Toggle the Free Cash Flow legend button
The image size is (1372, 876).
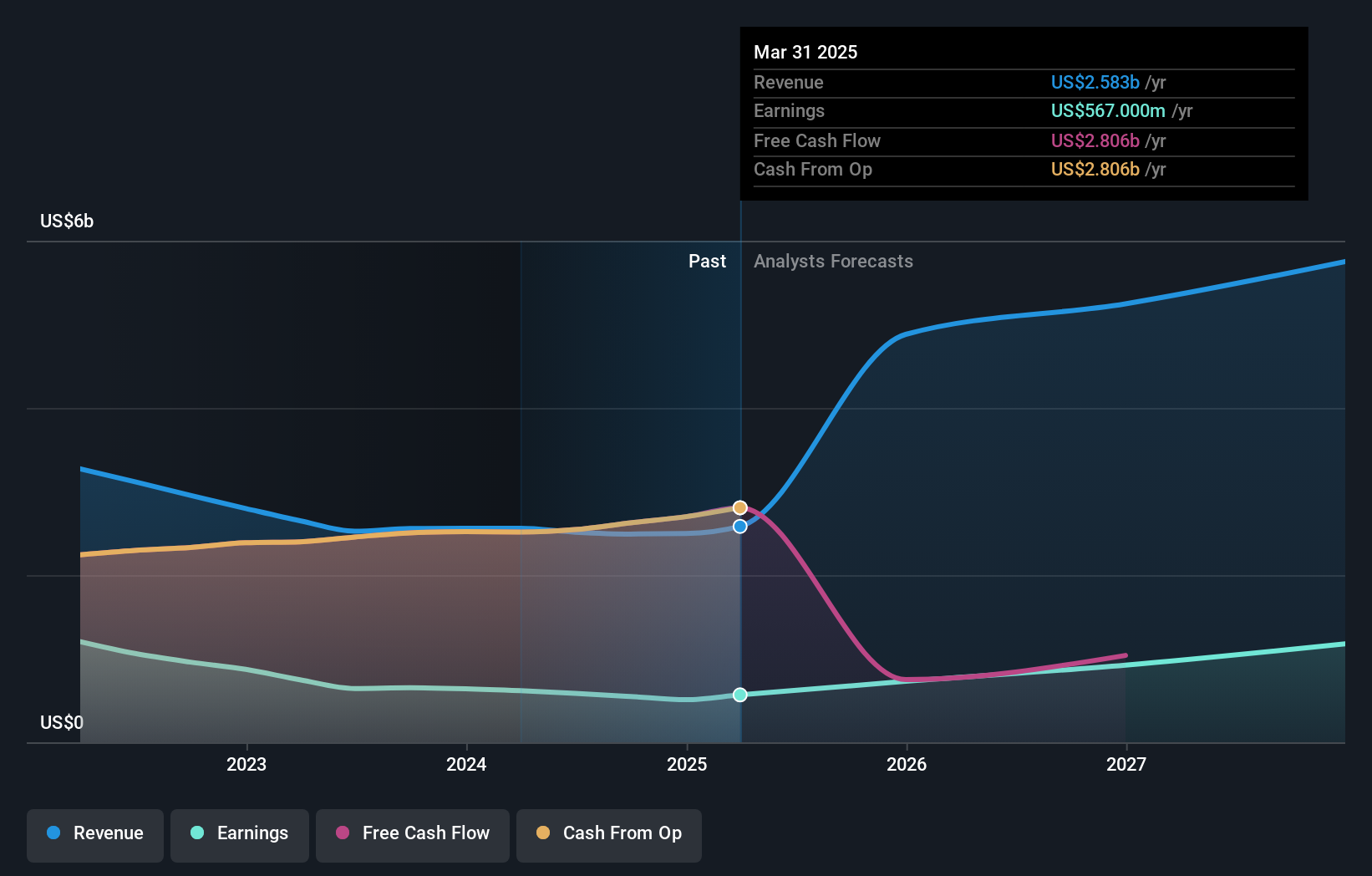tap(413, 835)
